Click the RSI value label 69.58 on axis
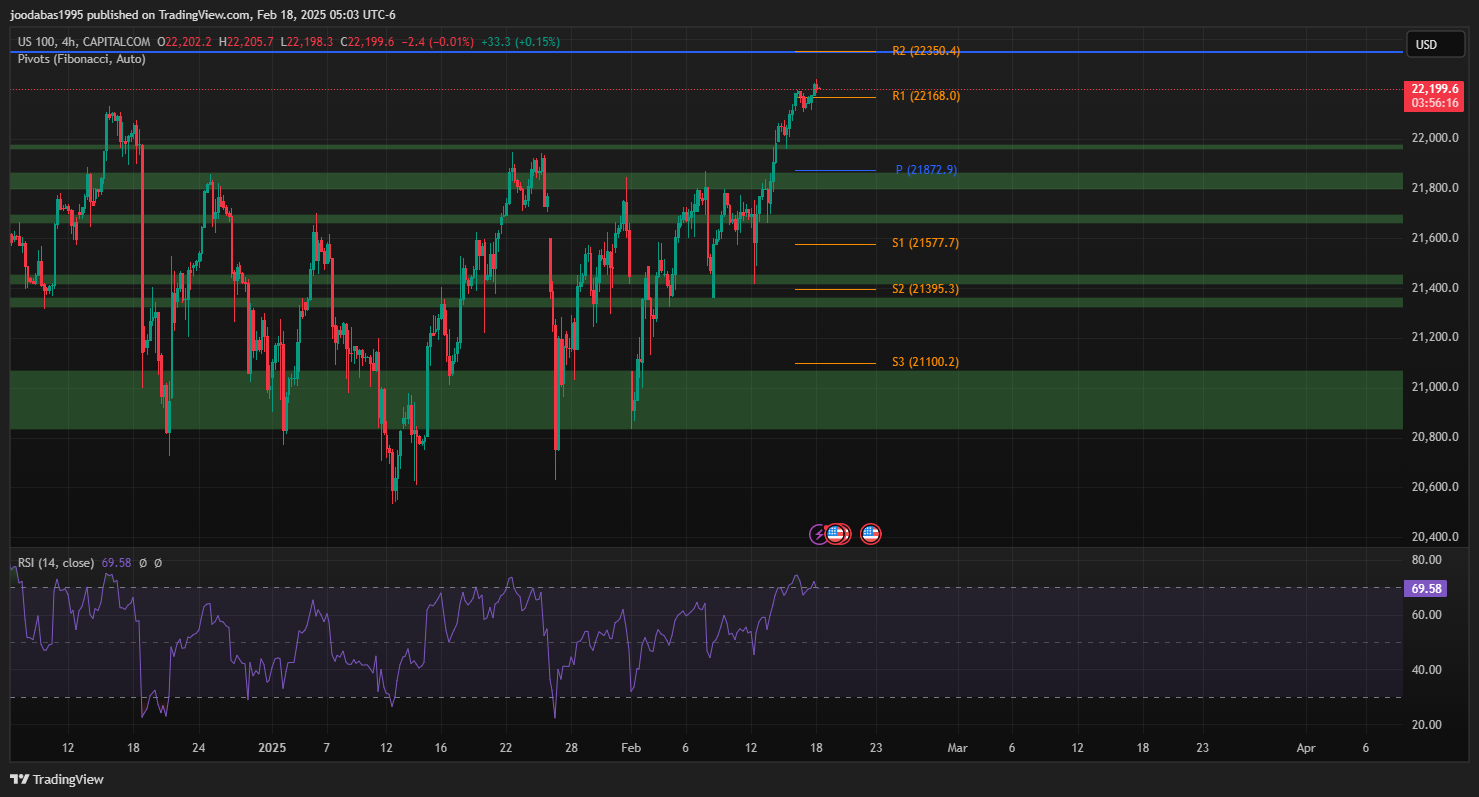Viewport: 1479px width, 797px height. [1426, 589]
